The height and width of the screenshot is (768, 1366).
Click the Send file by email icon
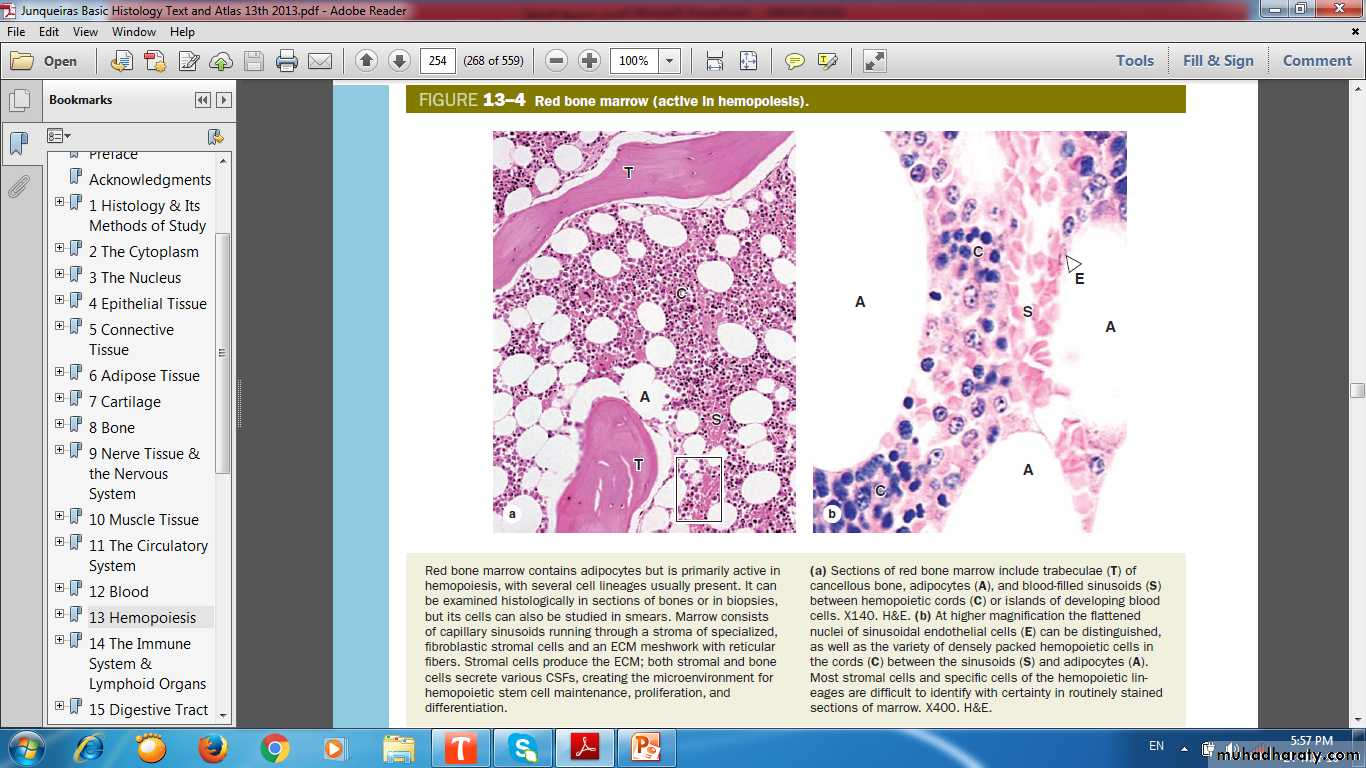coord(320,61)
